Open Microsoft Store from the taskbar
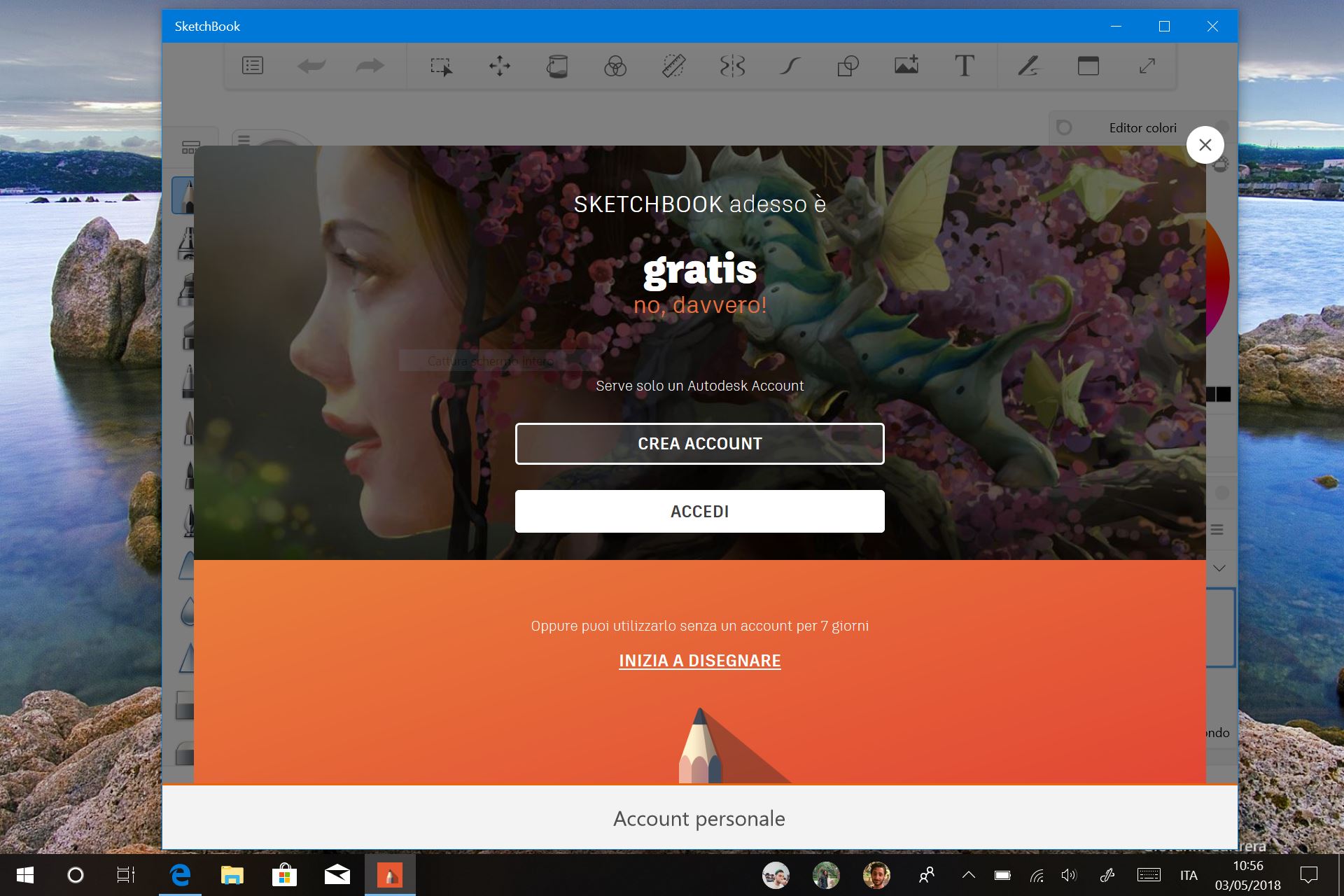This screenshot has height=896, width=1344. coord(284,875)
